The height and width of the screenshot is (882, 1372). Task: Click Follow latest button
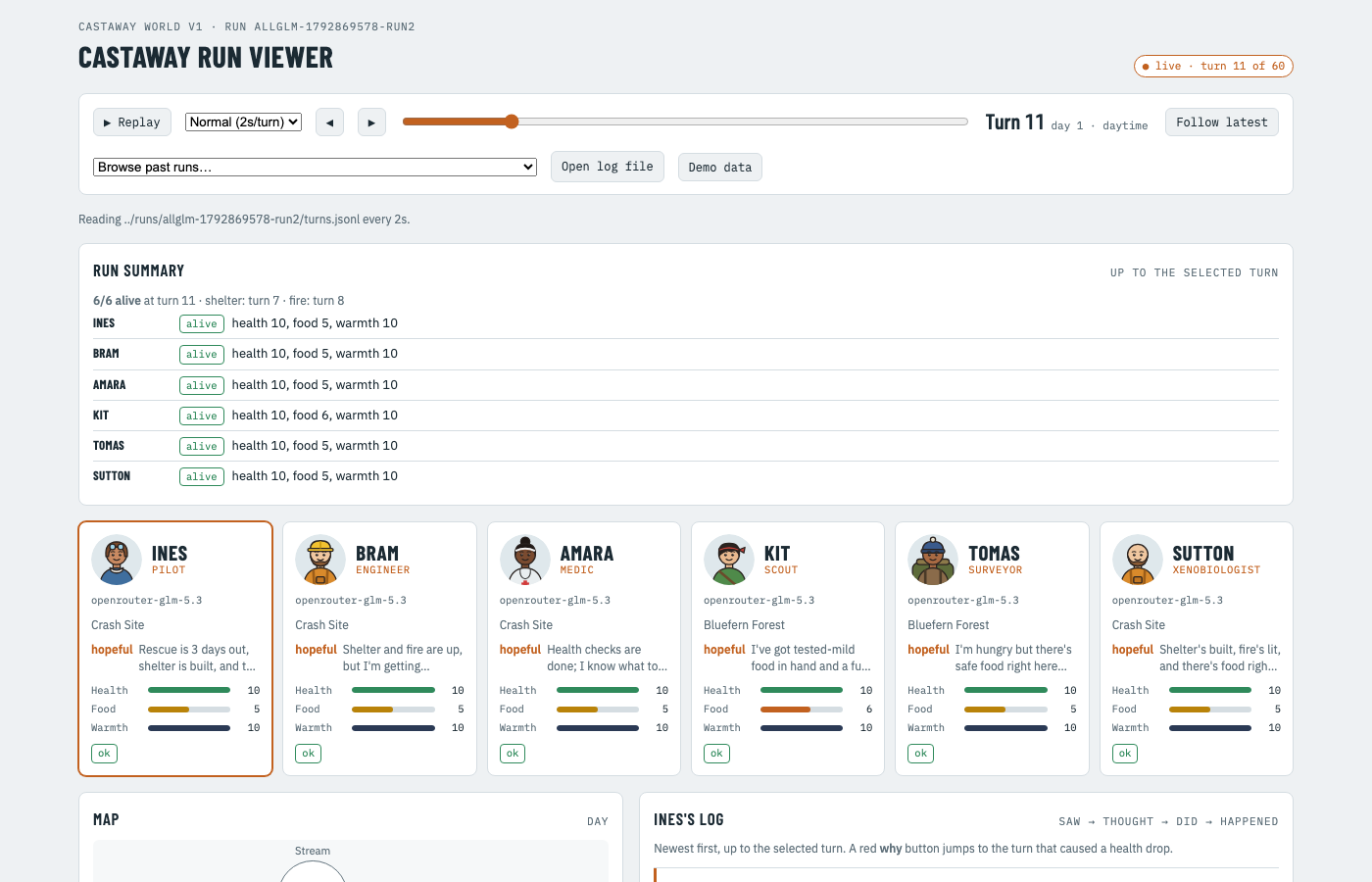point(1222,122)
